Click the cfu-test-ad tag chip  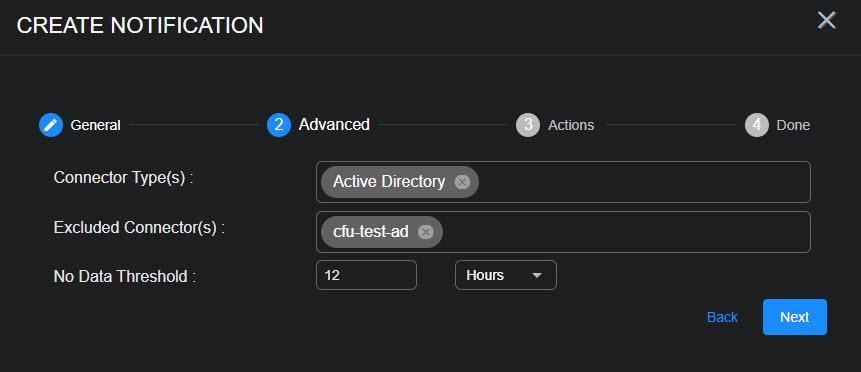click(382, 232)
